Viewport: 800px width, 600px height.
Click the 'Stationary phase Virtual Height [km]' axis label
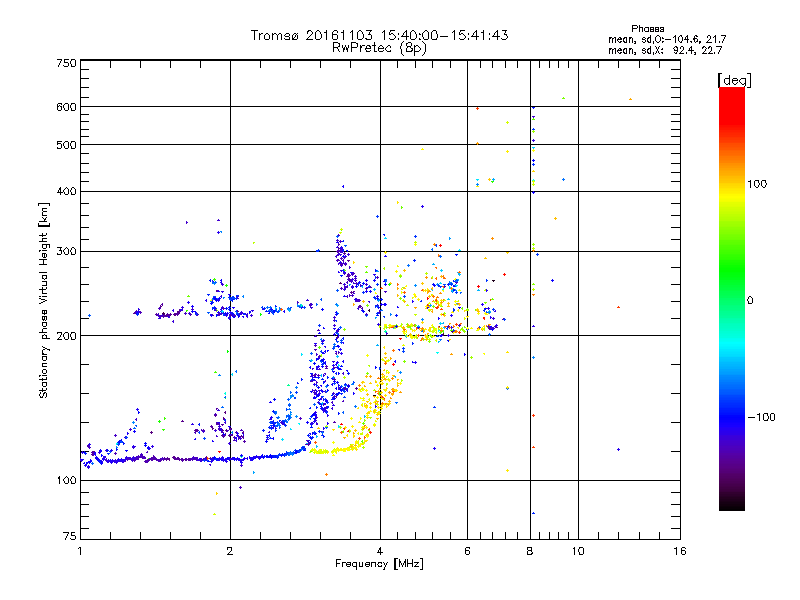(43, 300)
